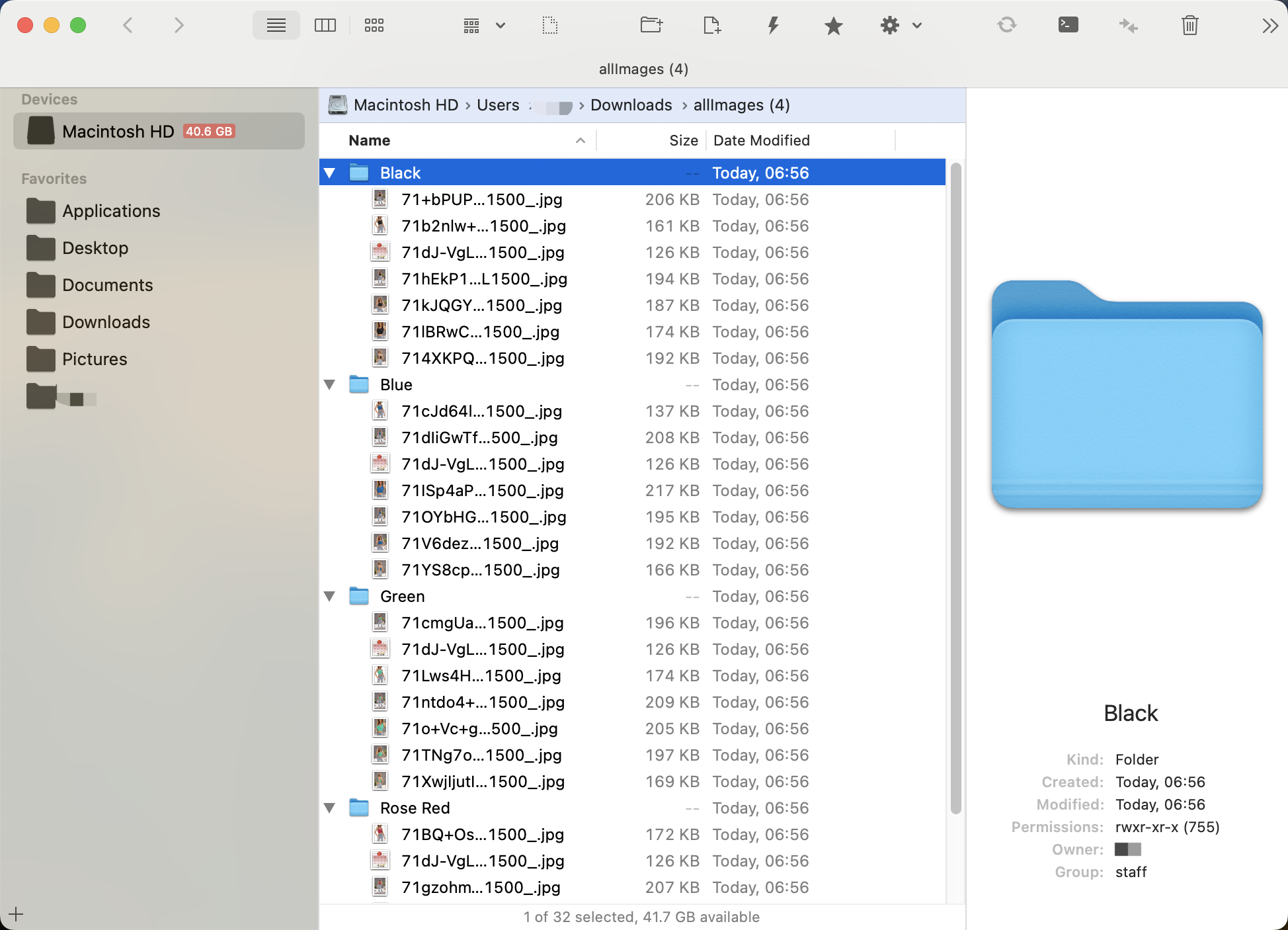
Task: Switch to icon grid view
Action: click(374, 25)
